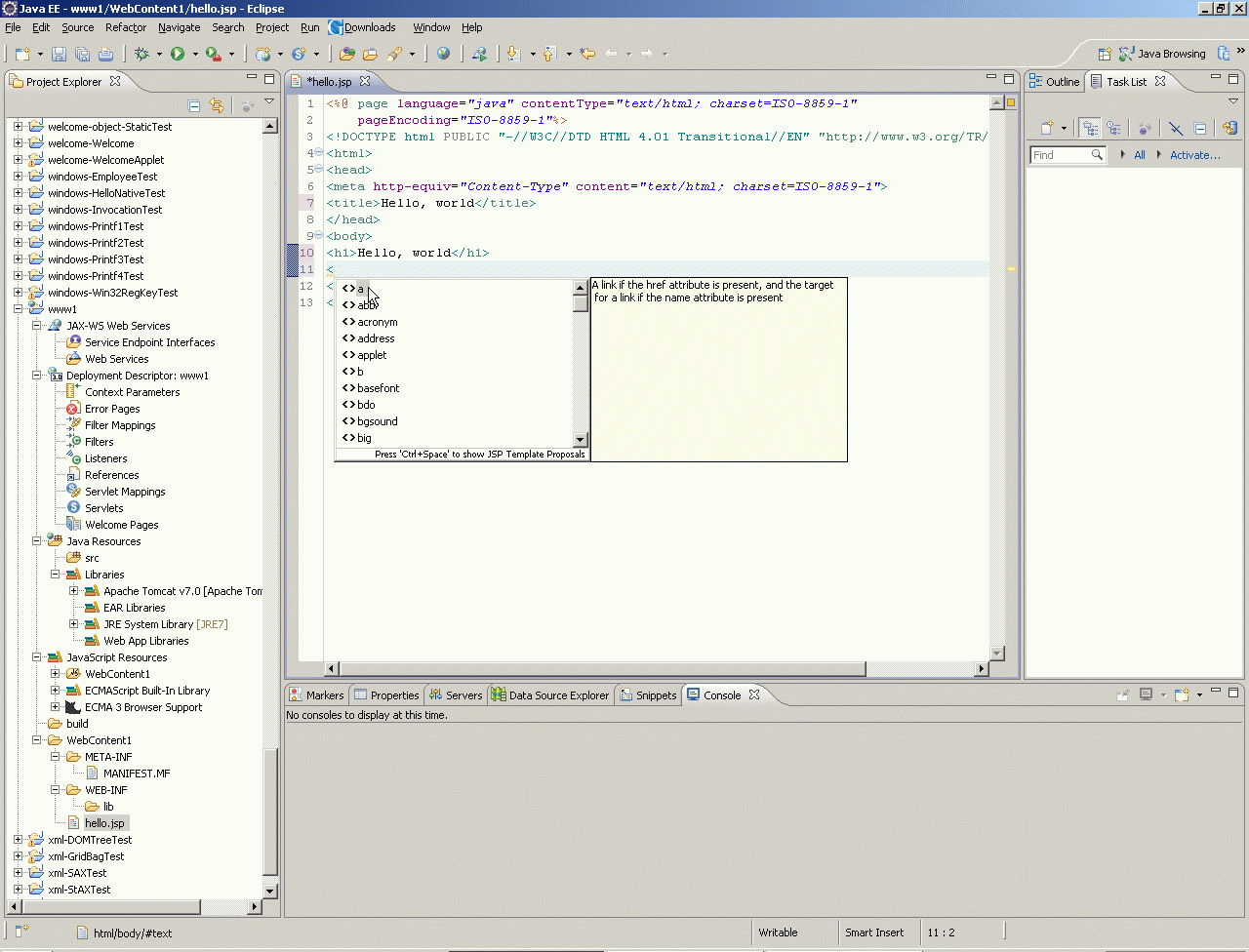Screen dimensions: 1249x952
Task: Expand the xml-DOMTreeTest project
Action: [19, 840]
